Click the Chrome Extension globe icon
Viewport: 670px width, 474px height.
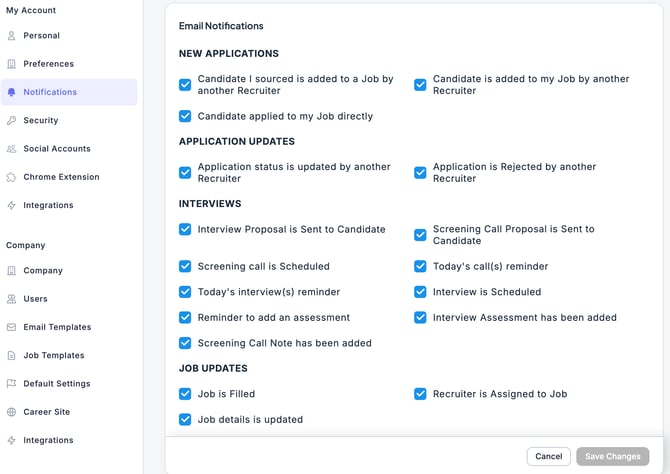pos(12,177)
